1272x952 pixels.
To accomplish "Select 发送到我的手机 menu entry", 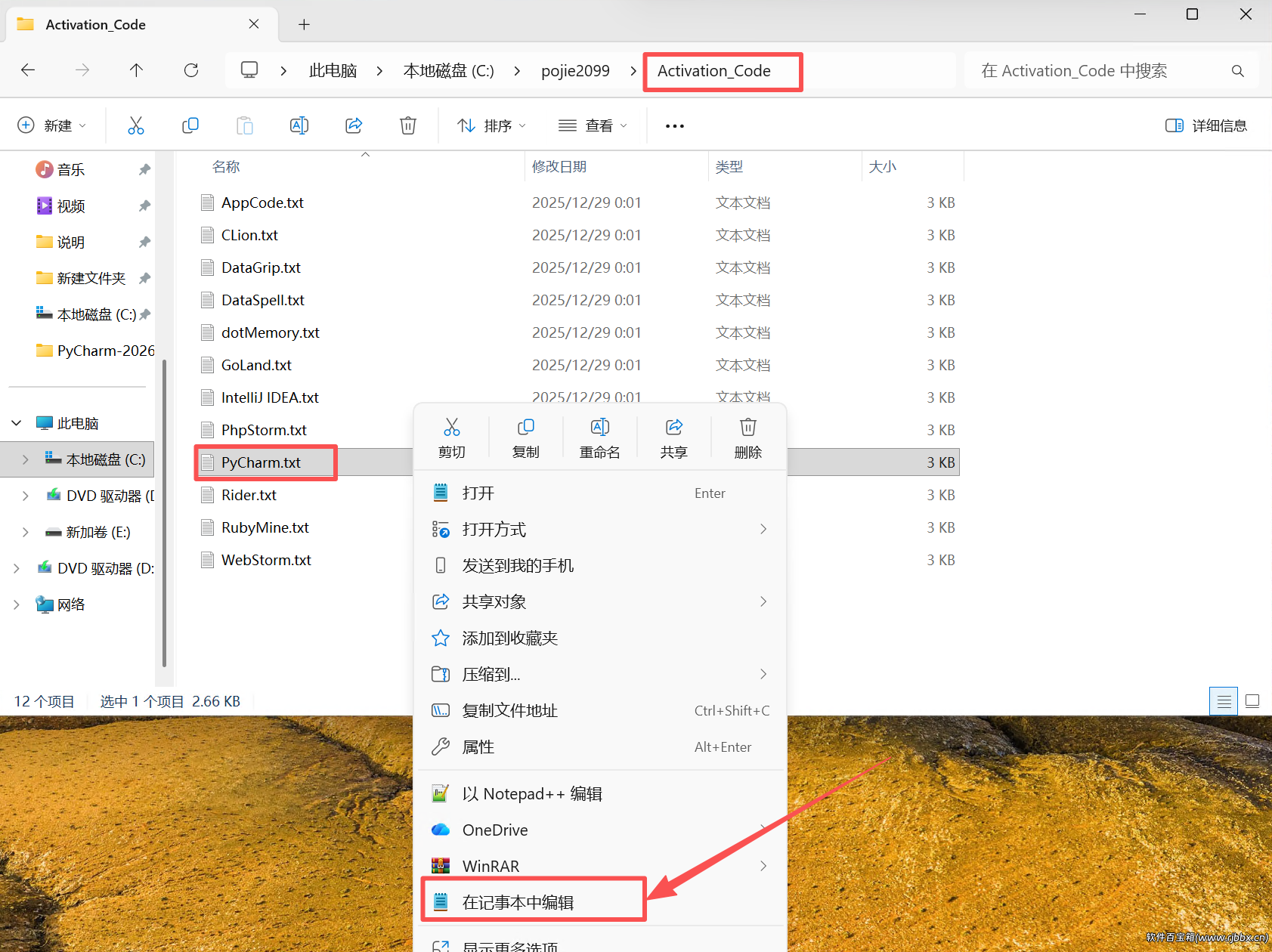I will [x=600, y=565].
